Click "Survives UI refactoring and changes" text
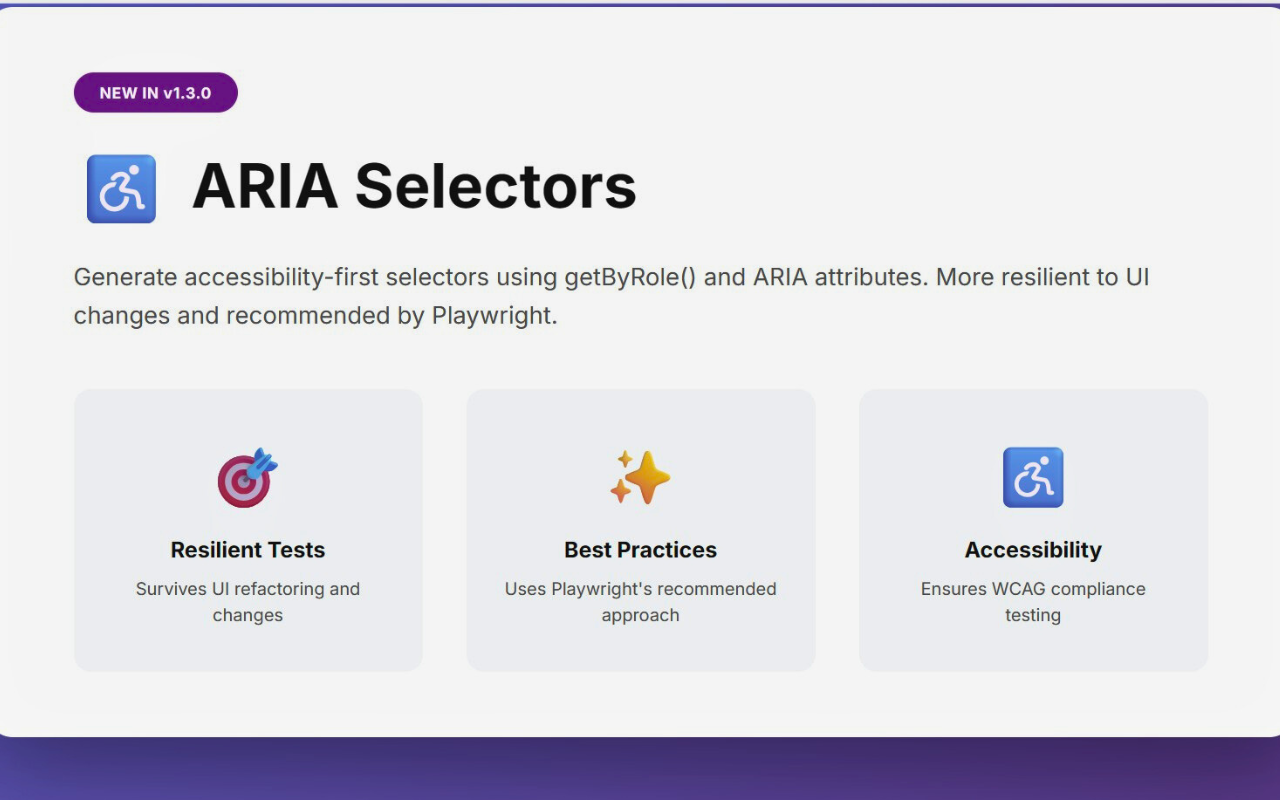The image size is (1280, 800). point(247,602)
